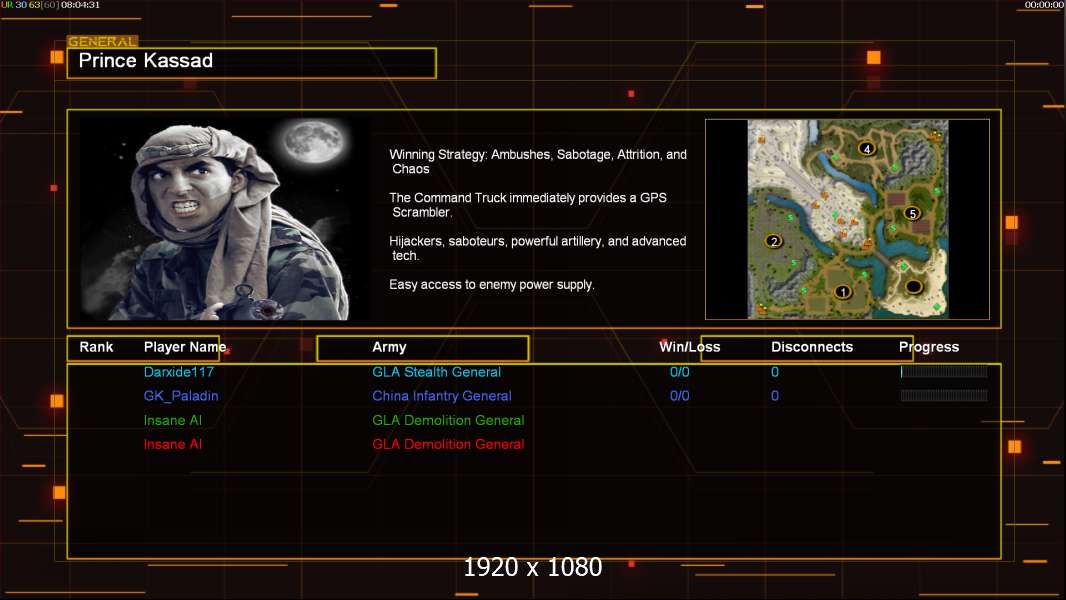Click the red GLA Demolition General entry
The height and width of the screenshot is (600, 1066).
point(448,444)
